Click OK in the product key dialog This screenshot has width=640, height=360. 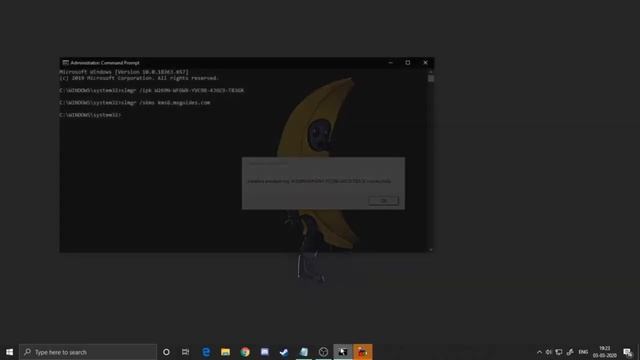coord(383,200)
